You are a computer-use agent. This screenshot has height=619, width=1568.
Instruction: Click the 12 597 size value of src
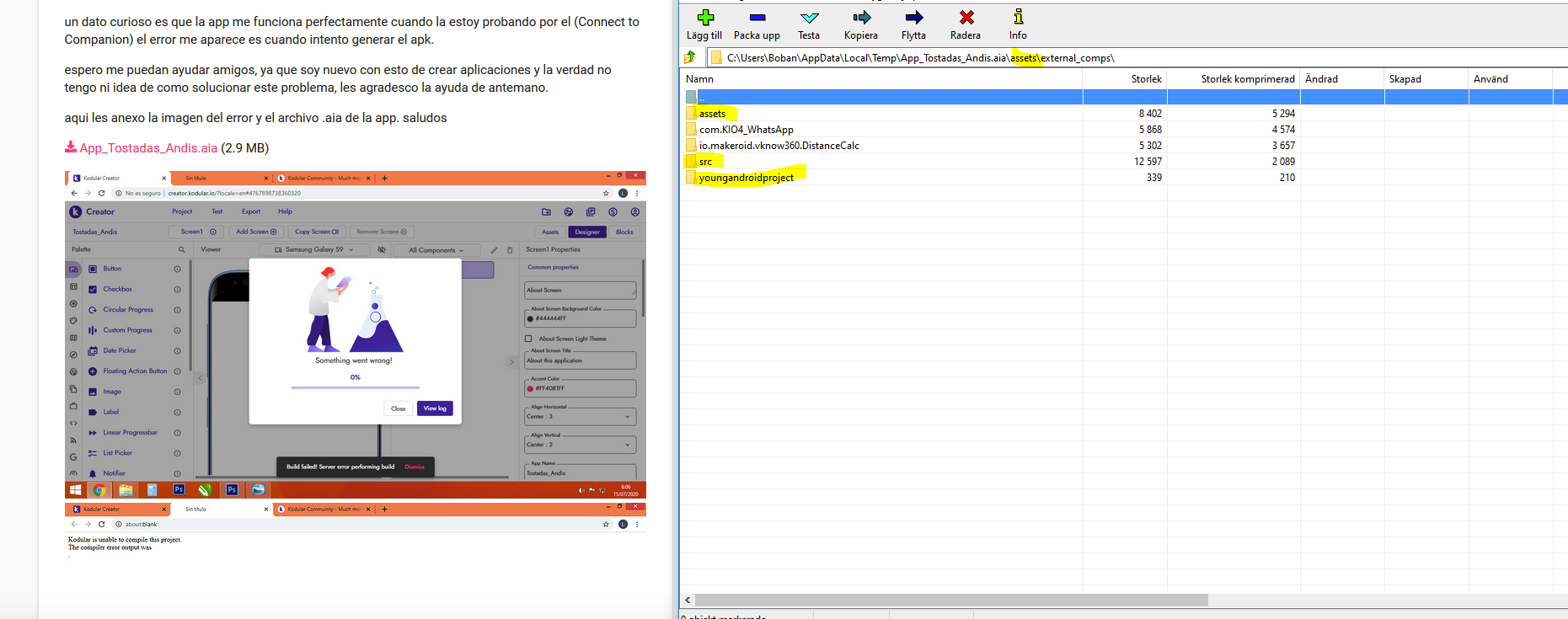pos(1148,162)
